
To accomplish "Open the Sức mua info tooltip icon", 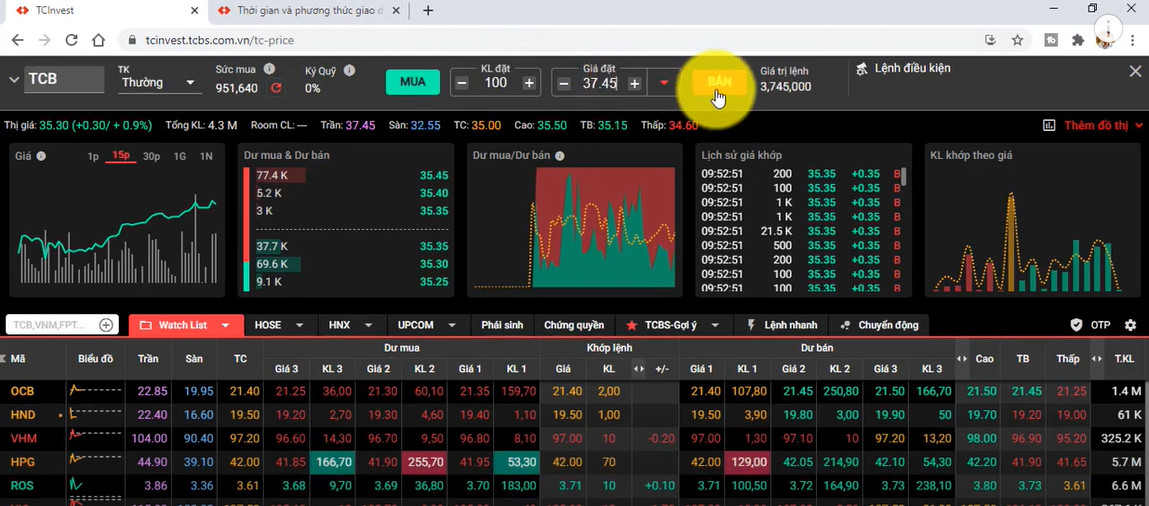I will (x=269, y=69).
